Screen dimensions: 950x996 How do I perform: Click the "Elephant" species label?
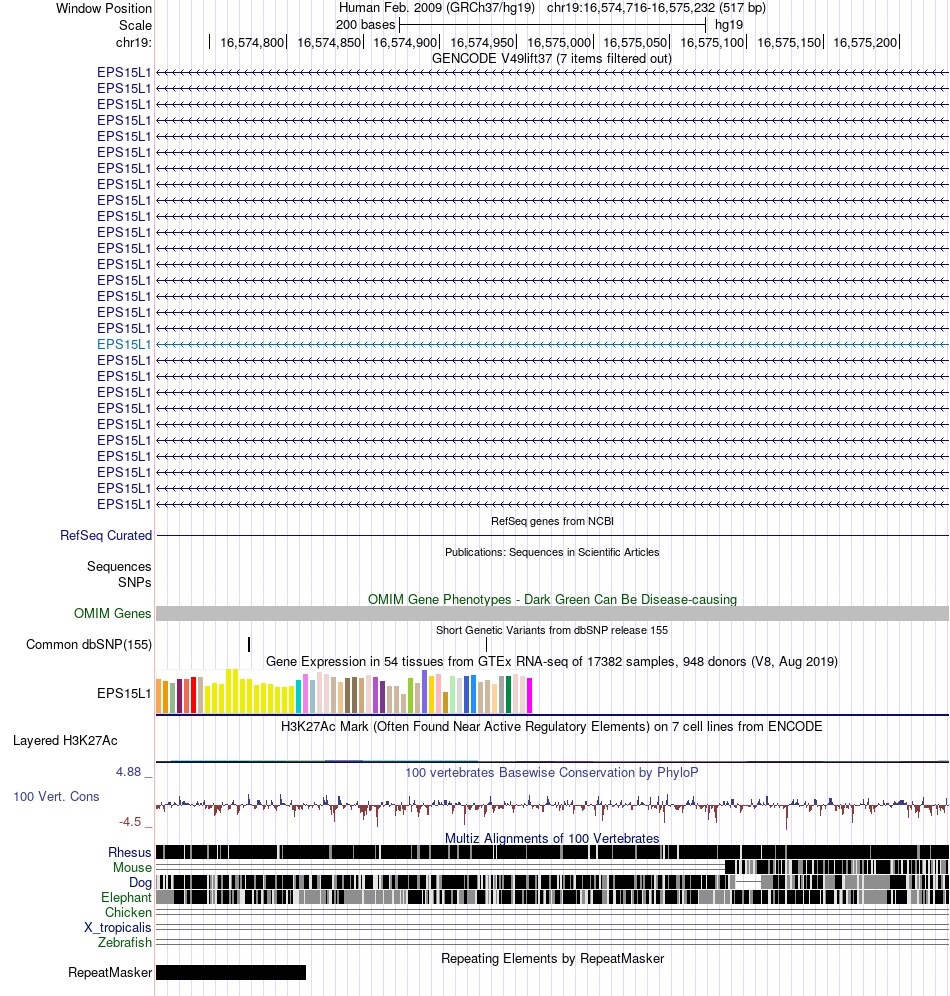pos(126,898)
